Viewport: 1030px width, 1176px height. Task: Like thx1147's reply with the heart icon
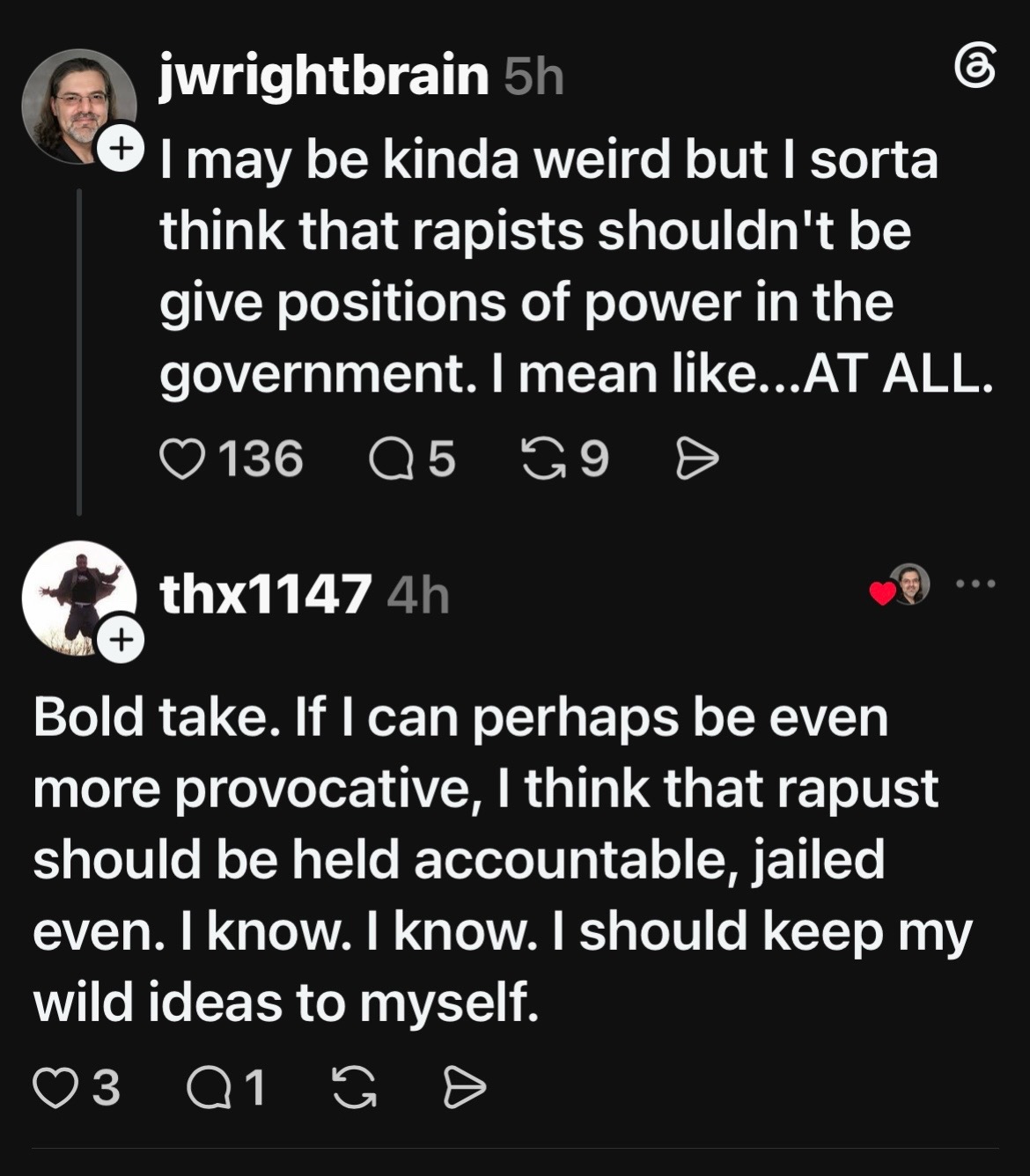point(55,1088)
